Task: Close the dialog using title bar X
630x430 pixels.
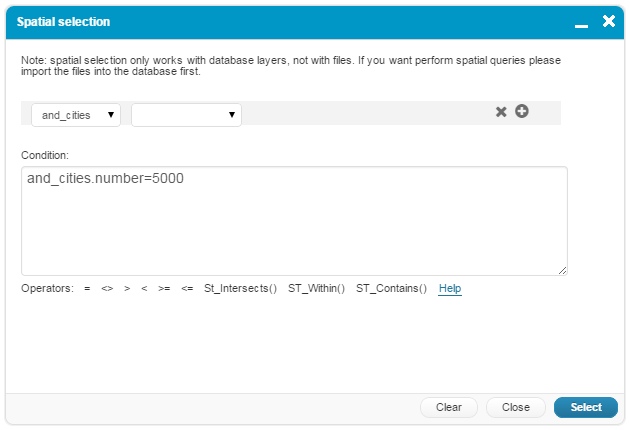Action: click(608, 21)
